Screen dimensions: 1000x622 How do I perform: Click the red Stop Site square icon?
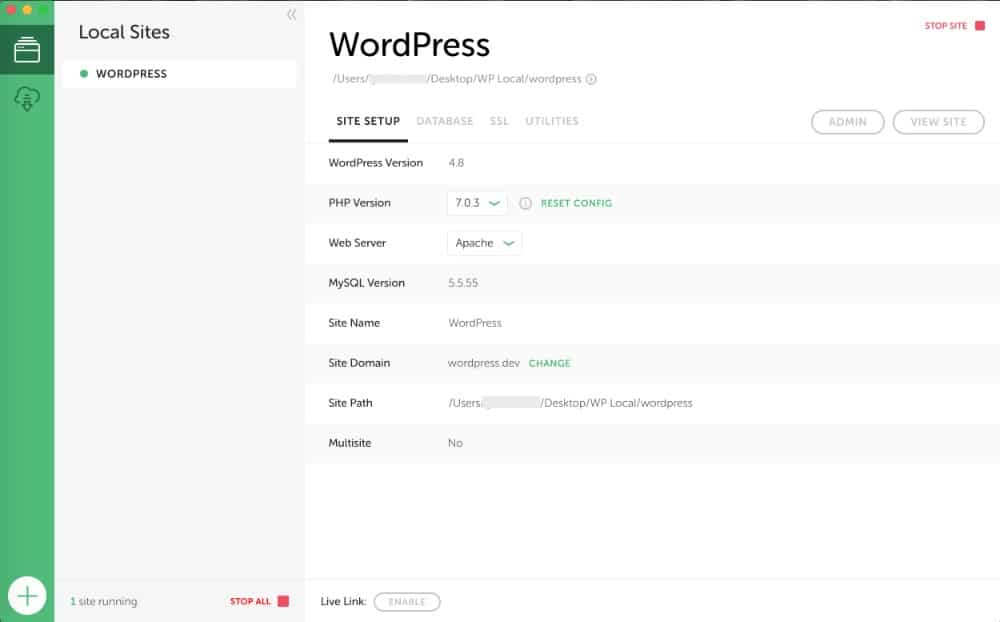[979, 26]
